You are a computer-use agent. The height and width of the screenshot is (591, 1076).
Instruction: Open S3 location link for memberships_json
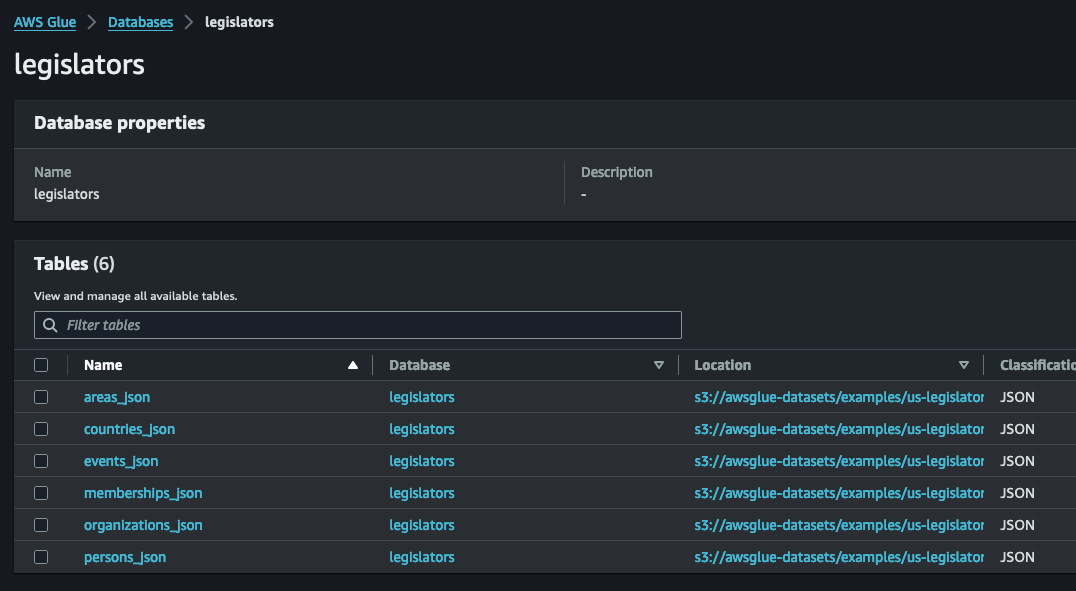[838, 493]
